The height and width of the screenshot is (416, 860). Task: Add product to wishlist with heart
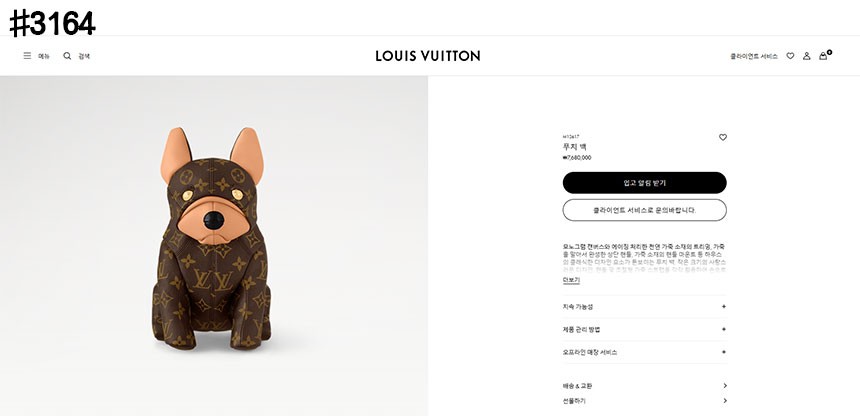(x=723, y=137)
